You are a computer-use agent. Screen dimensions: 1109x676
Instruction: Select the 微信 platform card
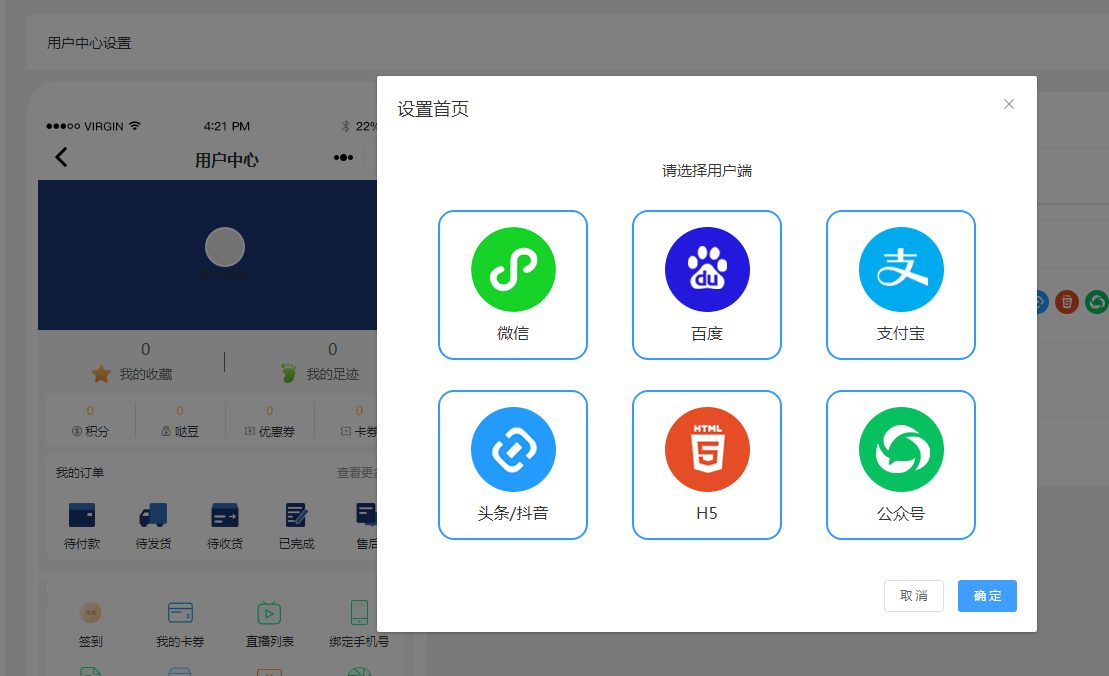coord(513,285)
